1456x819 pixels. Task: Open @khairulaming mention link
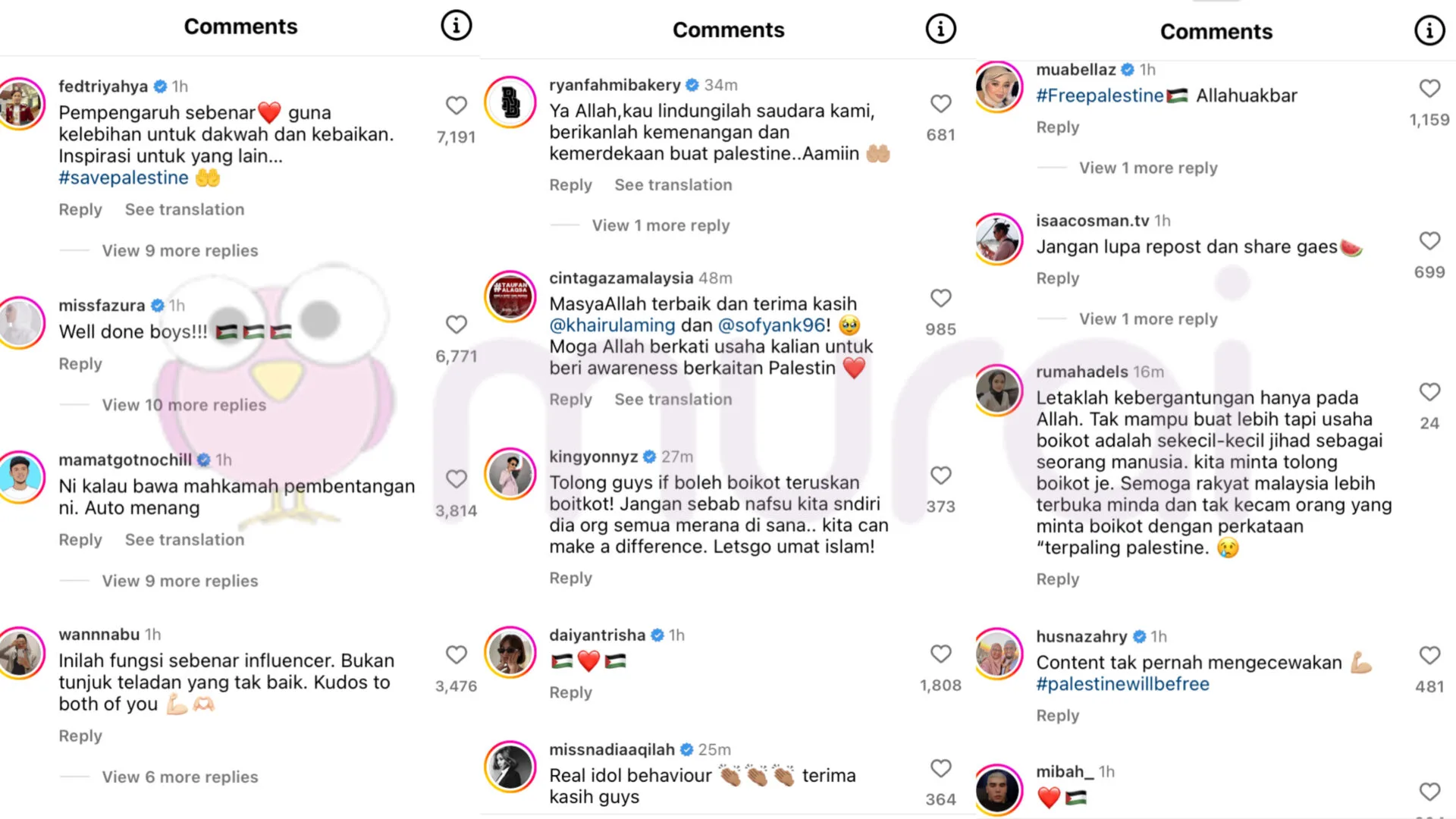click(612, 325)
